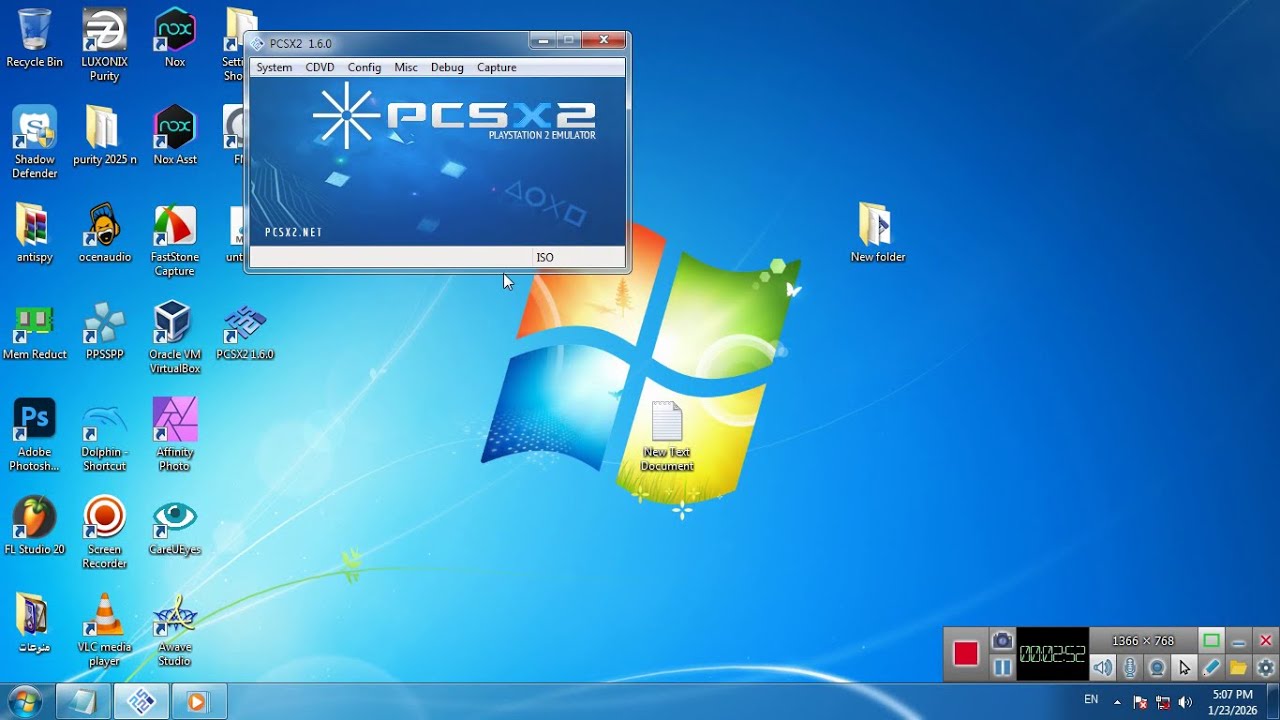Click the ISO label in PCSX2 status bar
The height and width of the screenshot is (720, 1280).
coord(545,257)
